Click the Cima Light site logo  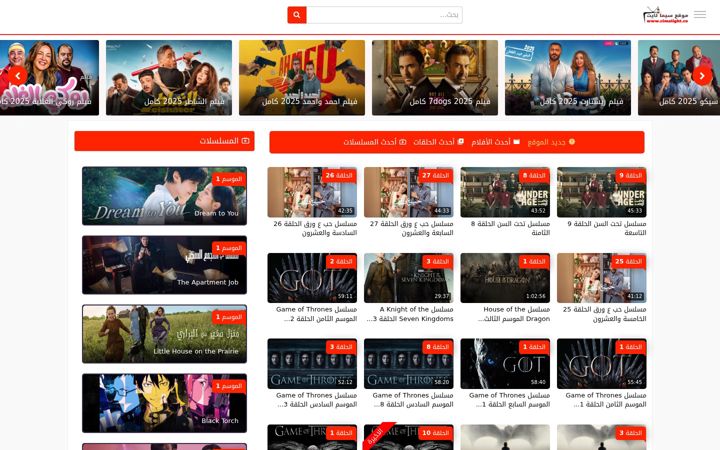(x=665, y=15)
